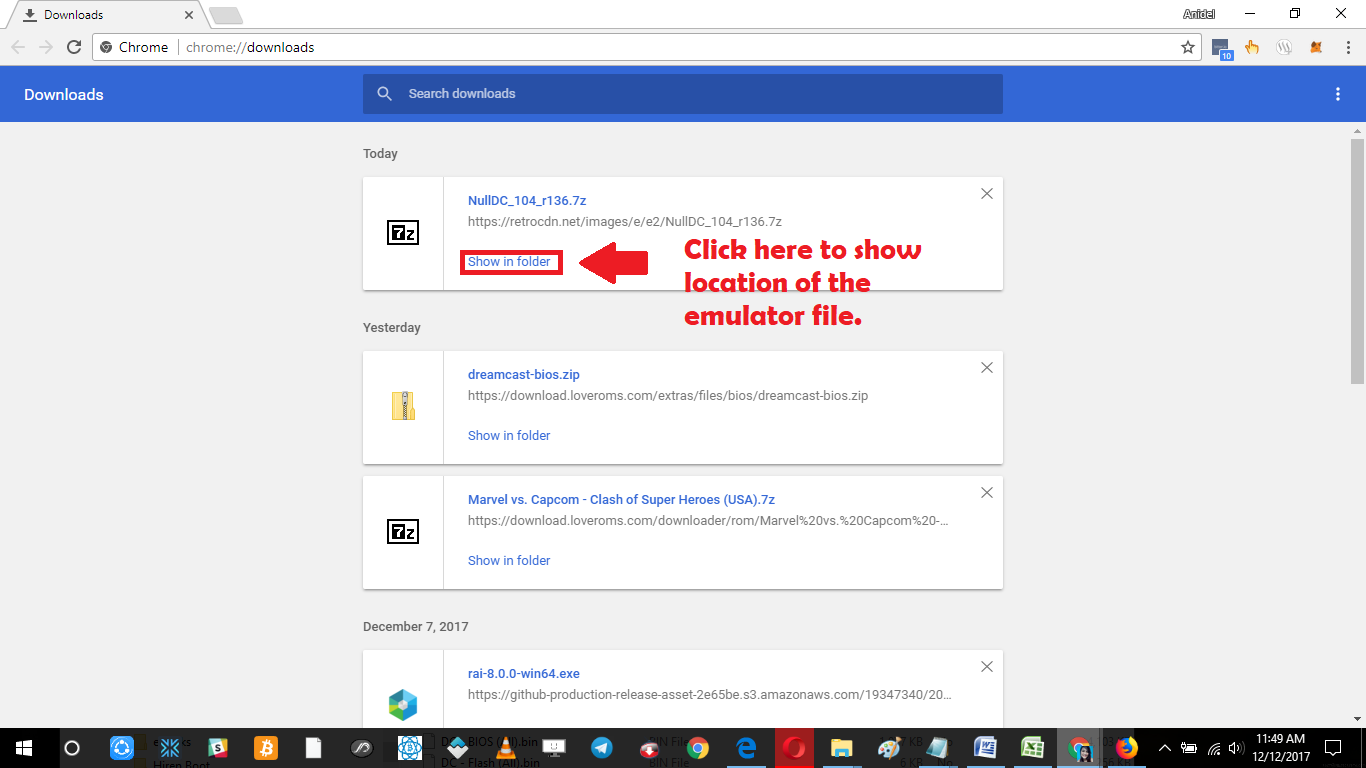The image size is (1366, 768).
Task: Click the browser forward arrow
Action: [45, 47]
